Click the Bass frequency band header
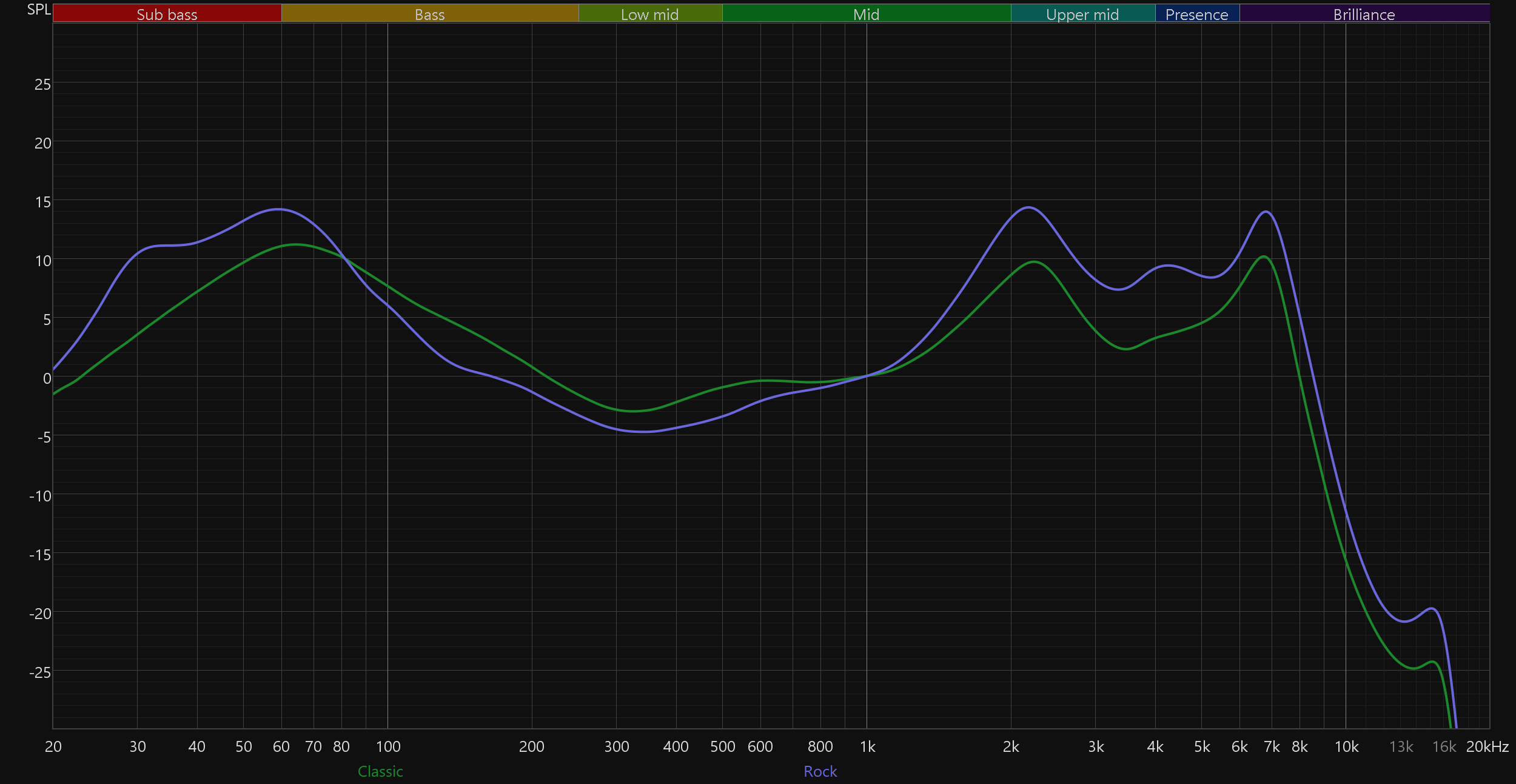1516x784 pixels. pos(429,14)
